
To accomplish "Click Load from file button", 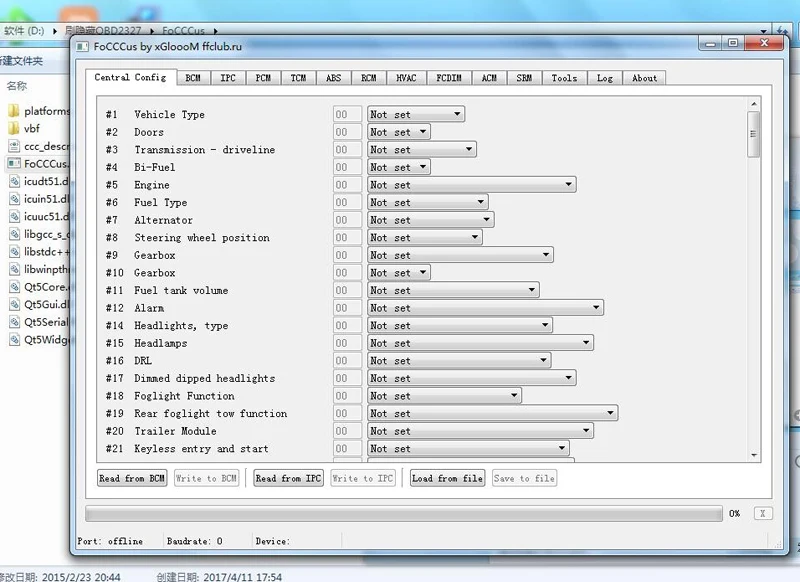I will [x=447, y=478].
